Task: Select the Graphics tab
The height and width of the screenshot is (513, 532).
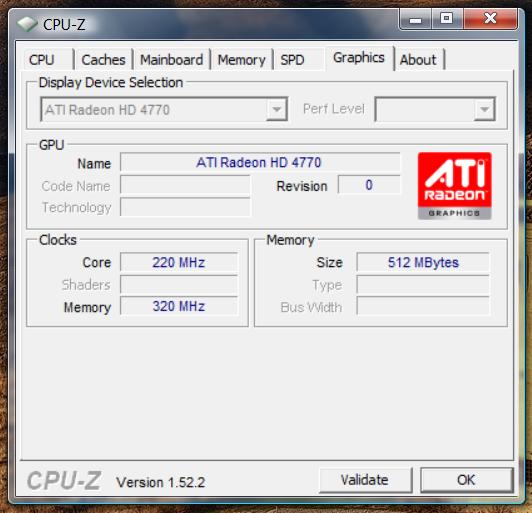Action: point(359,58)
